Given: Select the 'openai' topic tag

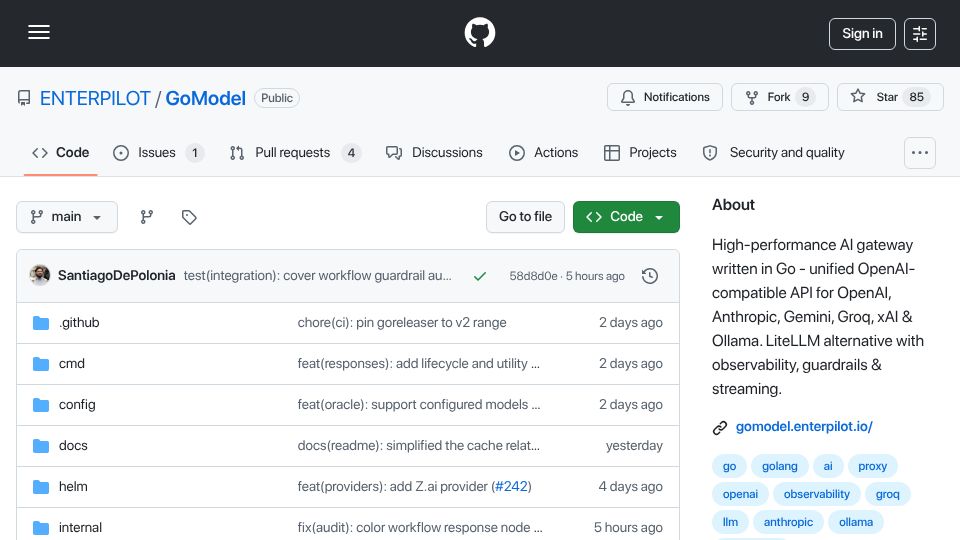Looking at the screenshot, I should pyautogui.click(x=740, y=494).
